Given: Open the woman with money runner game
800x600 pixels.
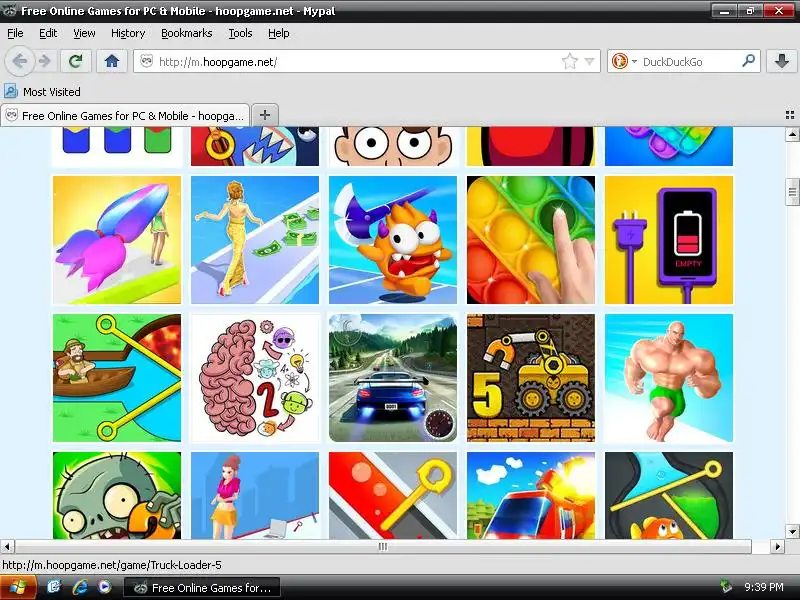Looking at the screenshot, I should coord(255,240).
